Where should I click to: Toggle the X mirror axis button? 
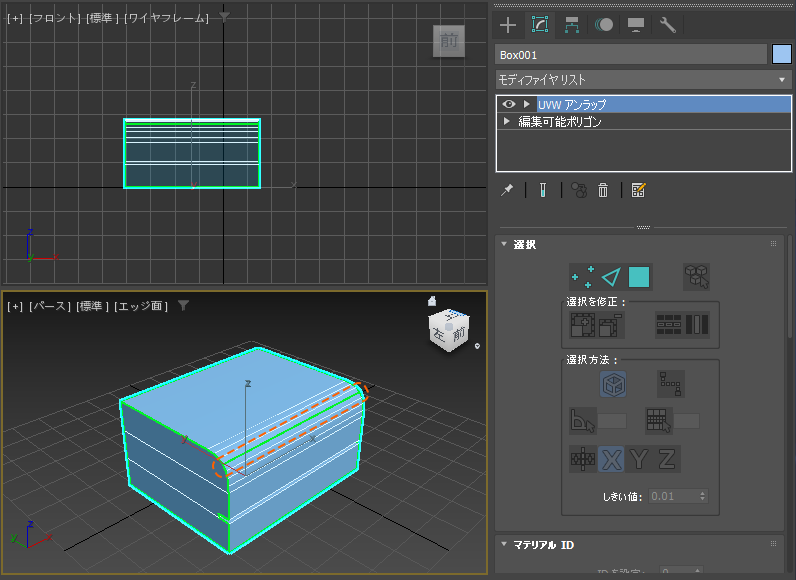click(611, 459)
